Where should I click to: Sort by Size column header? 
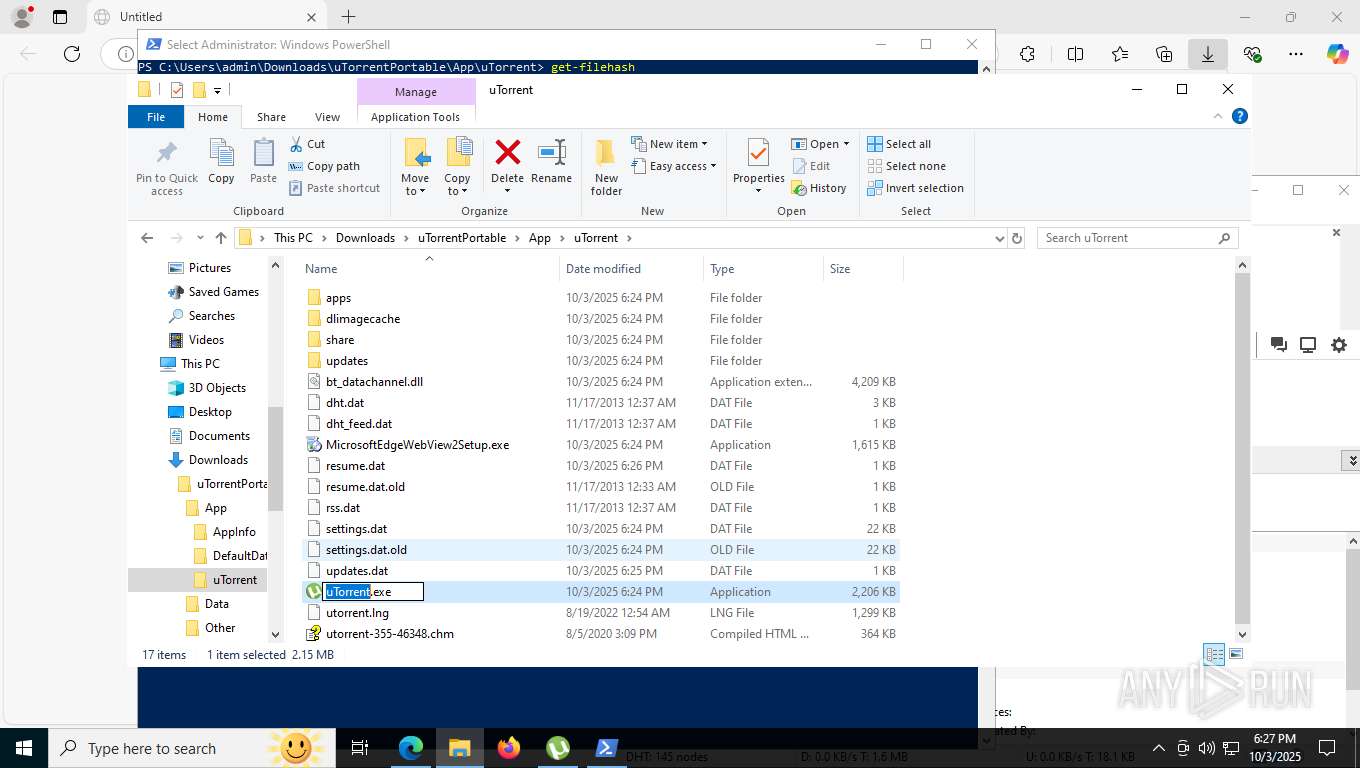tap(863, 268)
